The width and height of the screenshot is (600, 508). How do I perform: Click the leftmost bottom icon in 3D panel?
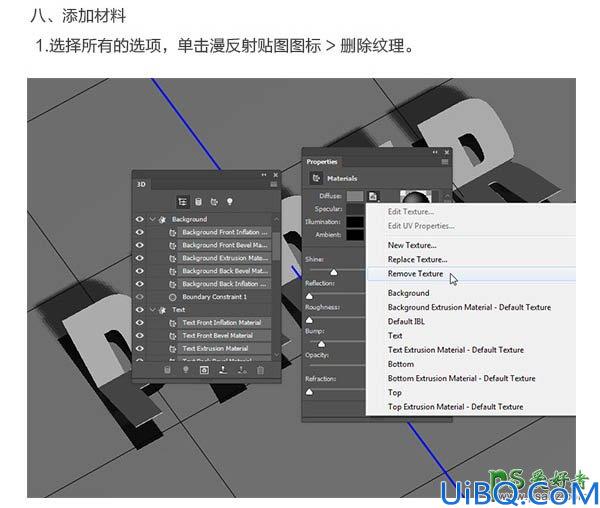click(x=167, y=370)
